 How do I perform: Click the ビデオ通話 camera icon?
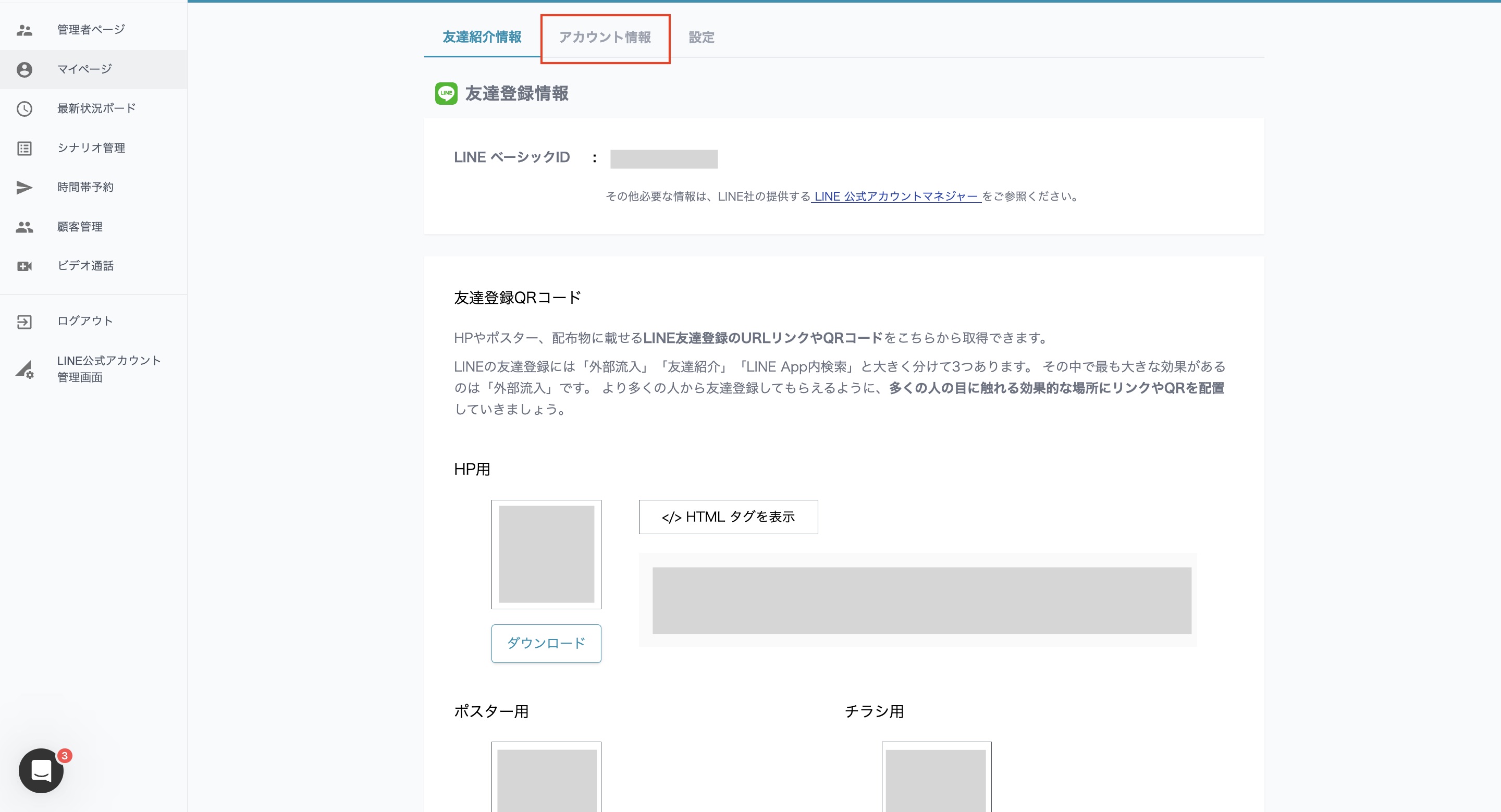pos(24,266)
